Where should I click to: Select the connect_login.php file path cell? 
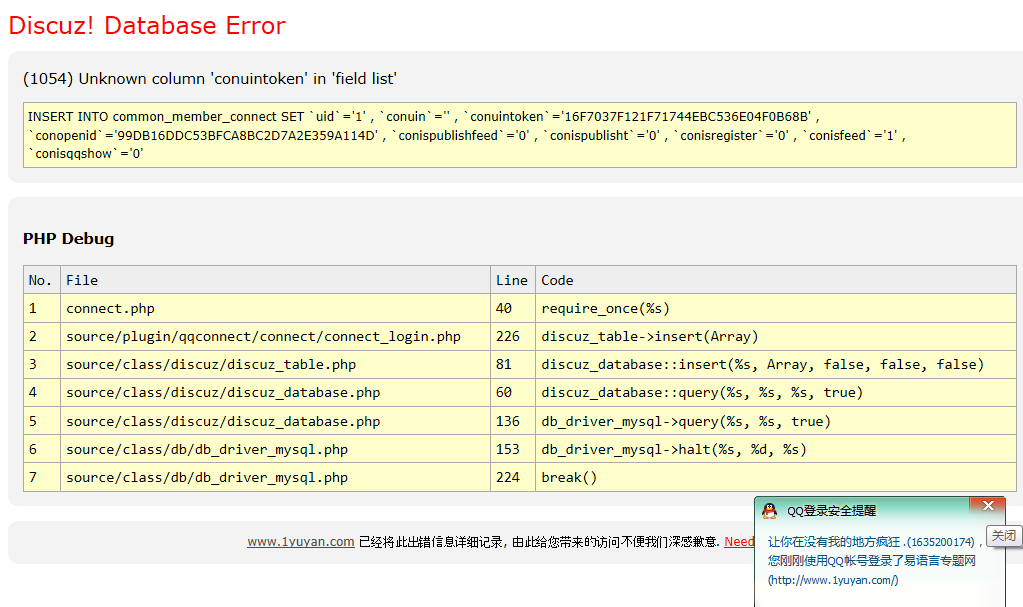263,337
